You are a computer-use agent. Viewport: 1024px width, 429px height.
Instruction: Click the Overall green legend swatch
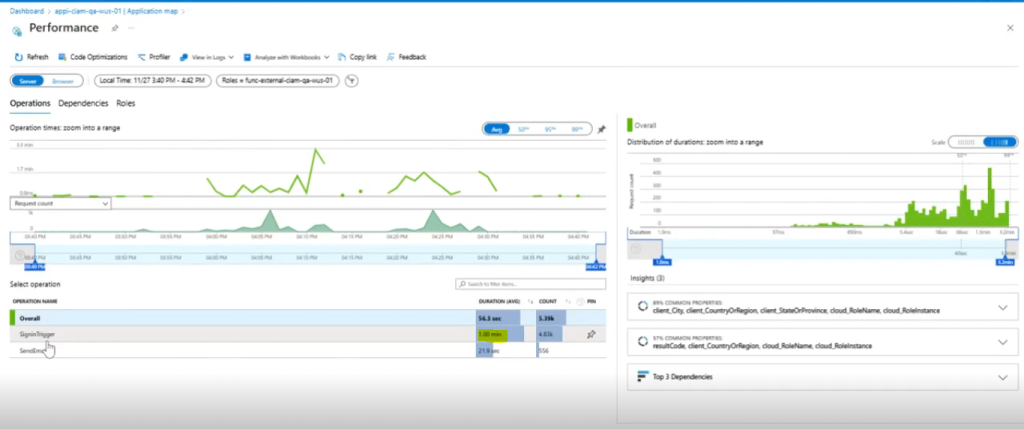tap(630, 125)
